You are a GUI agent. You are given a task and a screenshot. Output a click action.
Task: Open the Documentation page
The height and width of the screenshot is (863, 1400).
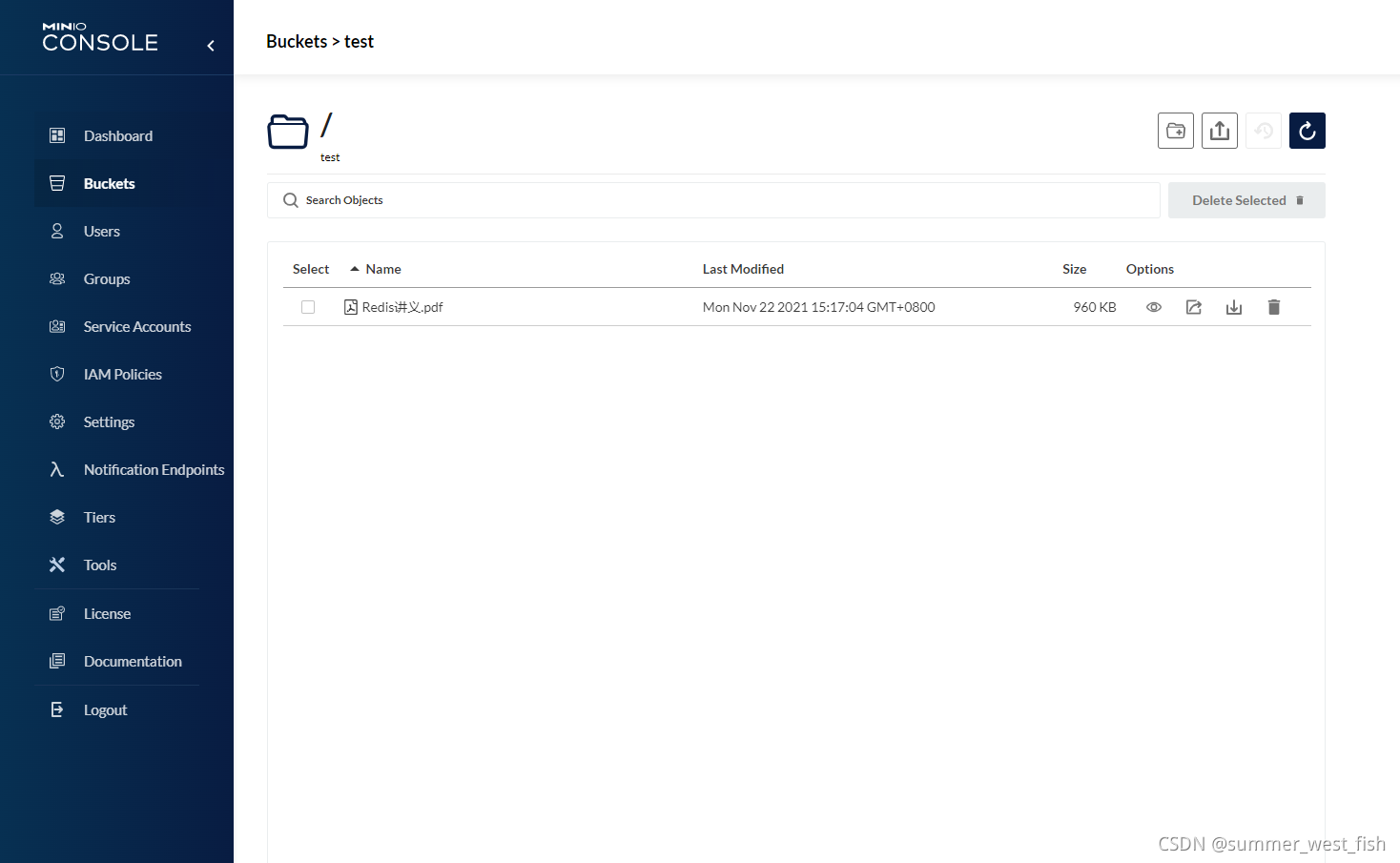pyautogui.click(x=132, y=661)
